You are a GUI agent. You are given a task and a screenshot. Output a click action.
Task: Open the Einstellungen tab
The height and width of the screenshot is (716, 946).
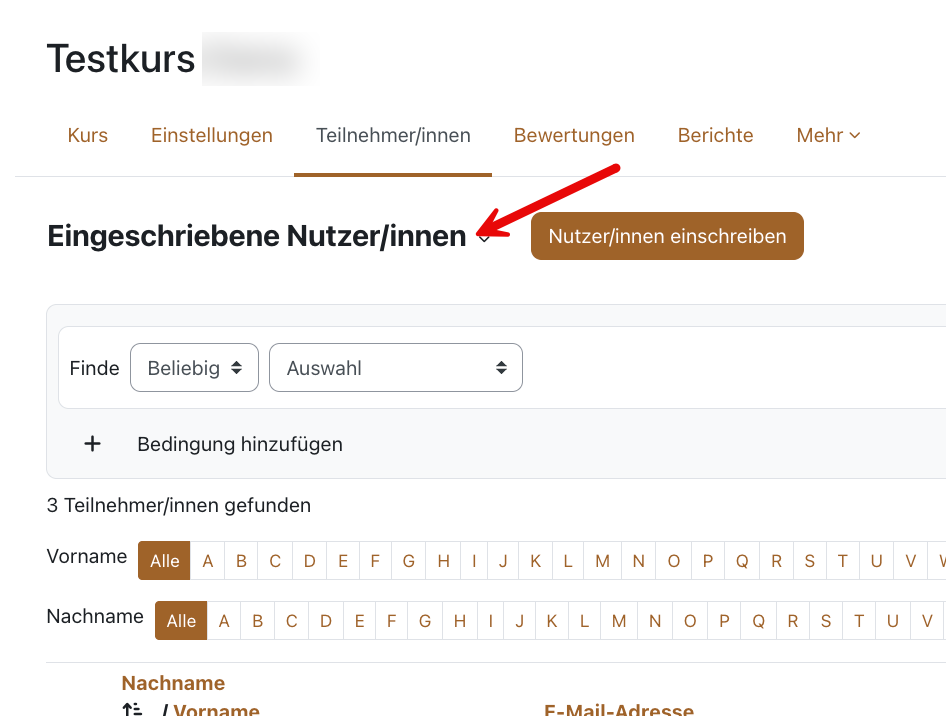coord(212,135)
